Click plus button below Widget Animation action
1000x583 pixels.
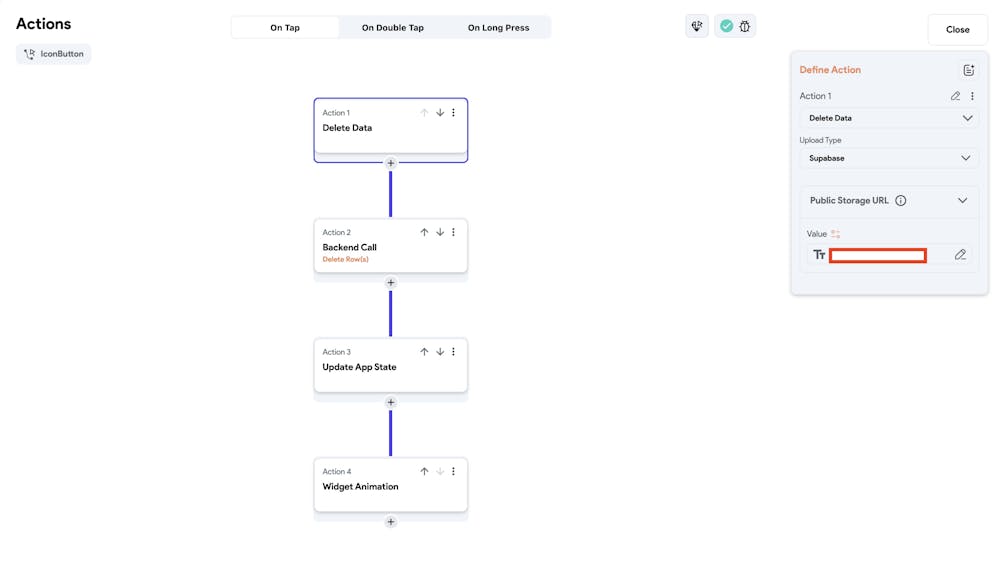point(391,522)
